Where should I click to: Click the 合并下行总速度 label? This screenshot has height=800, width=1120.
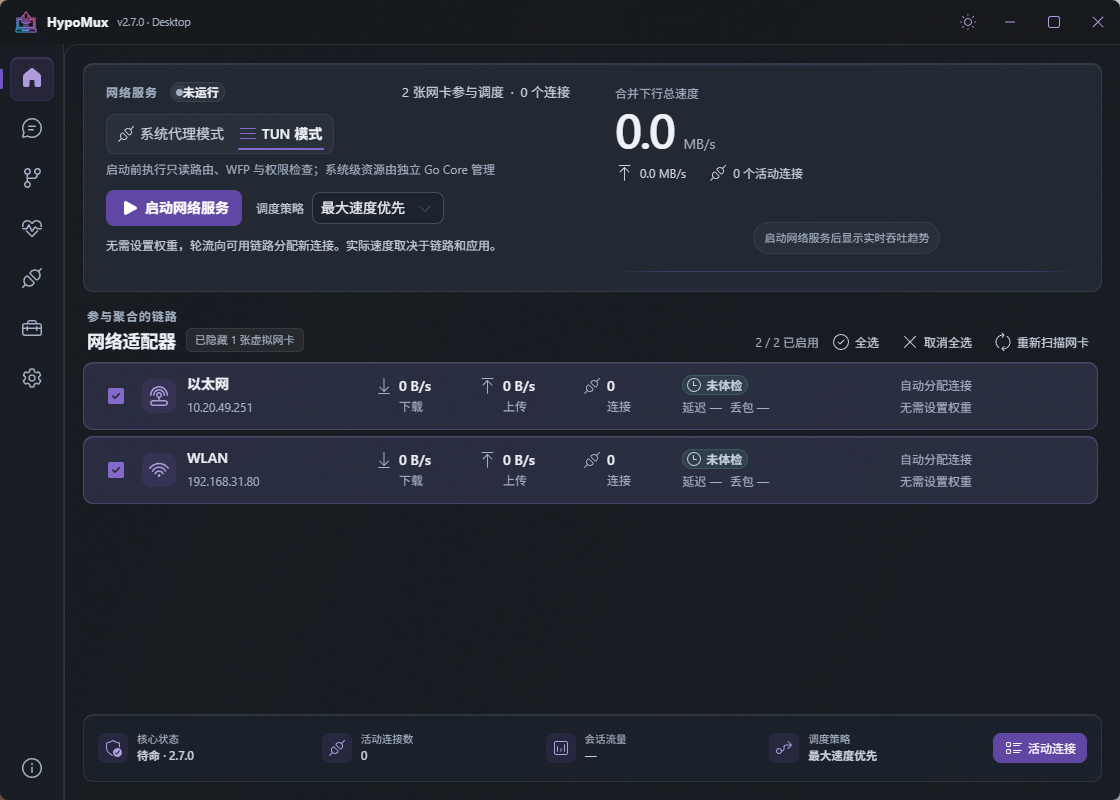657,94
